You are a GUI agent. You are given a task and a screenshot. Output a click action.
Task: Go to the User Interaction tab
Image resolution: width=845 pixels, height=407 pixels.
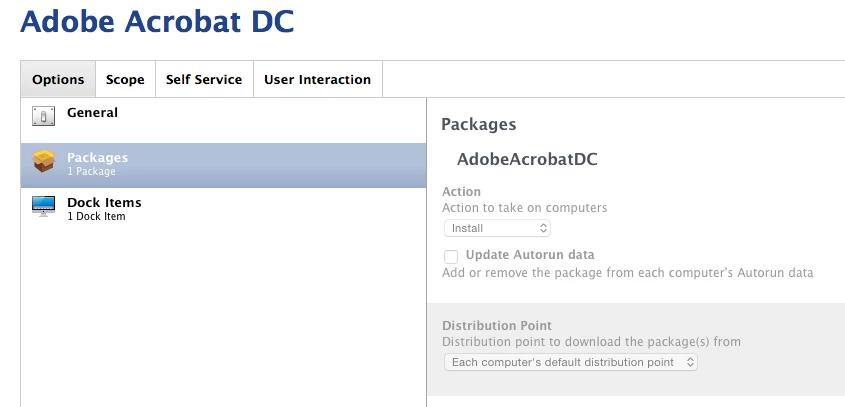(x=317, y=79)
